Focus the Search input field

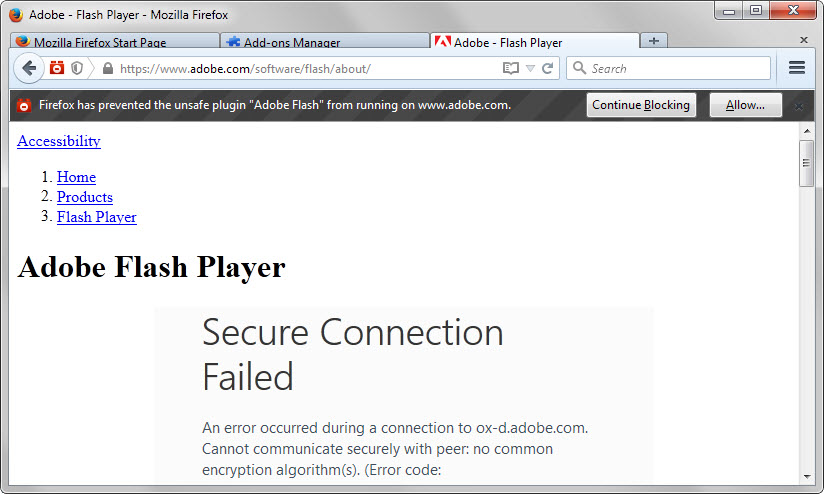click(676, 69)
